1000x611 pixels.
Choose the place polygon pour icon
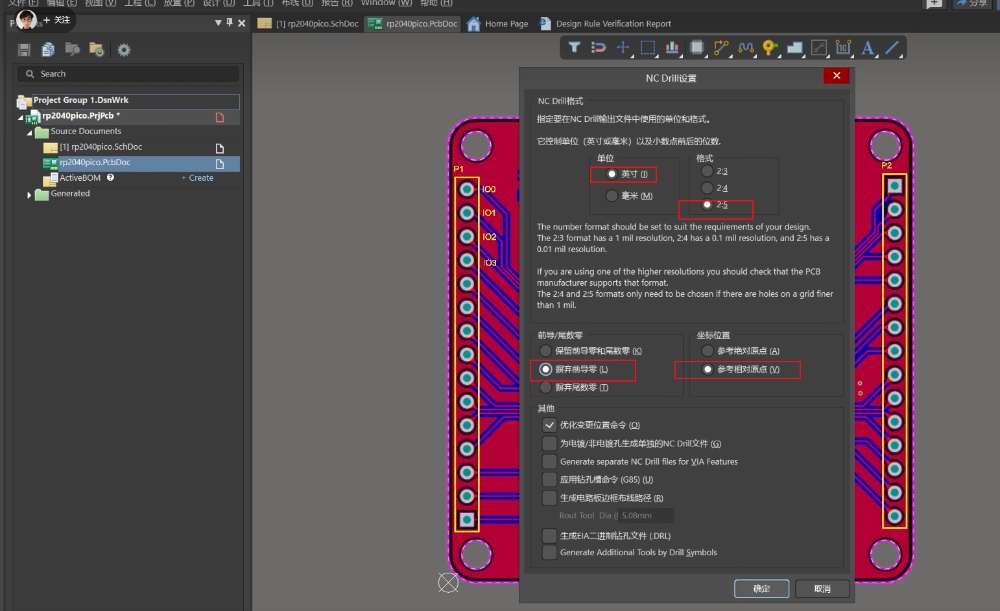pyautogui.click(x=795, y=48)
